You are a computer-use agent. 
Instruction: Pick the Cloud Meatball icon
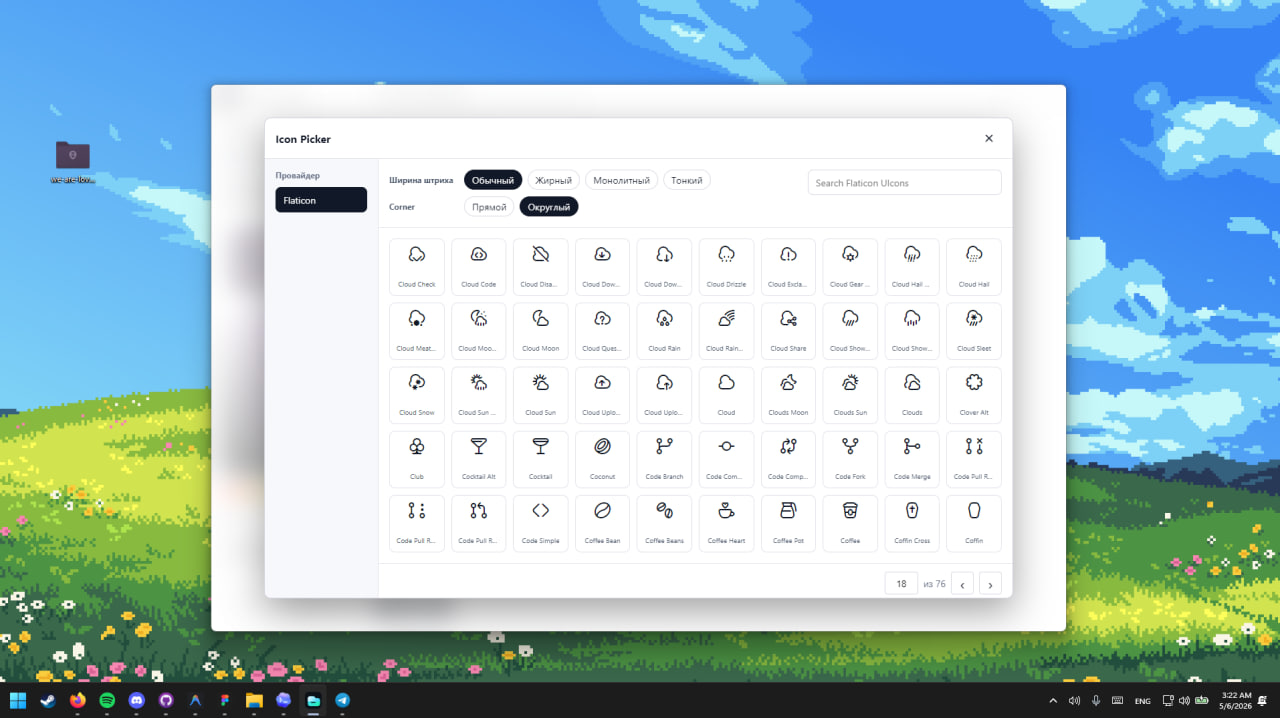(416, 330)
